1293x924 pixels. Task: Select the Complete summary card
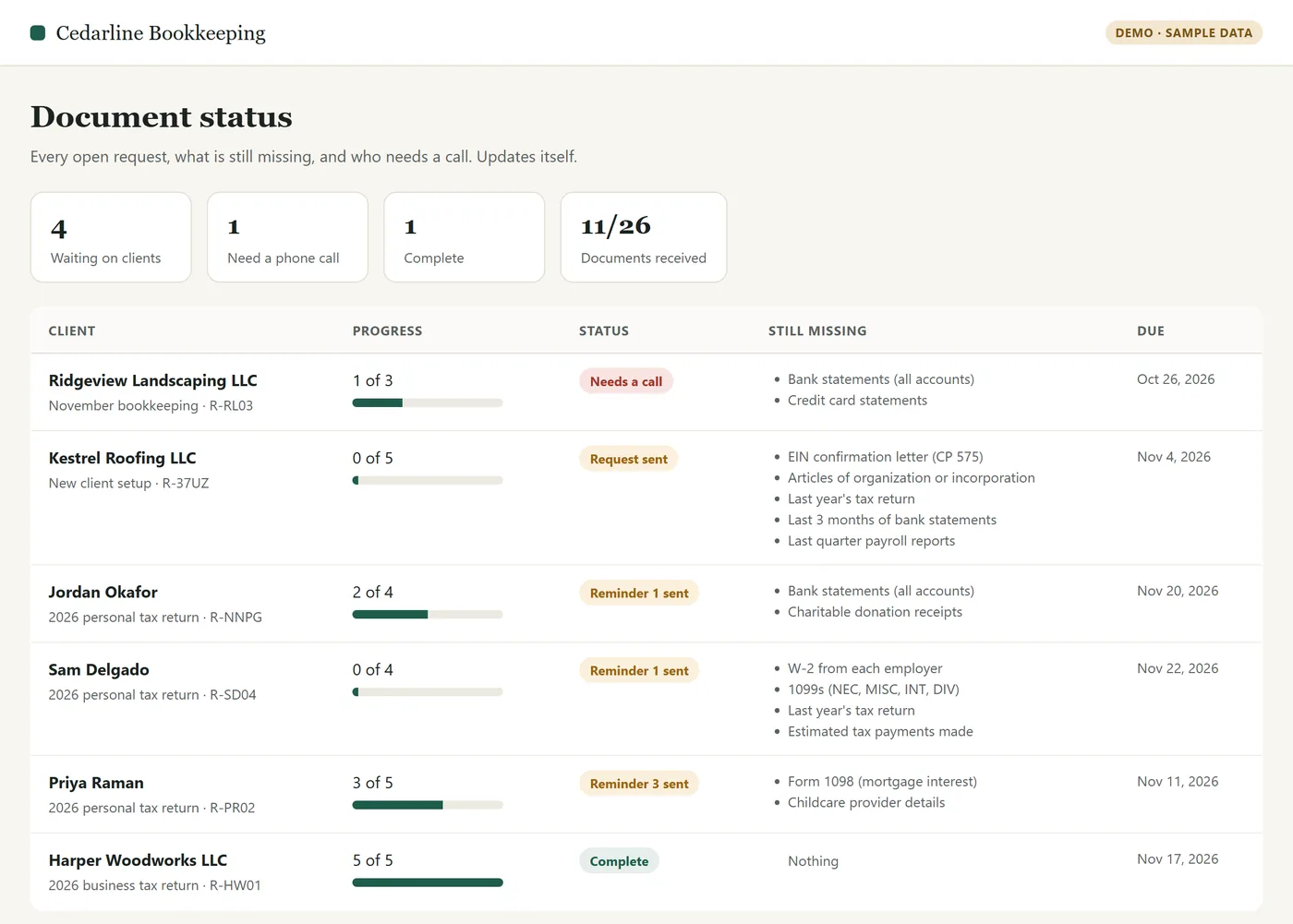[464, 237]
